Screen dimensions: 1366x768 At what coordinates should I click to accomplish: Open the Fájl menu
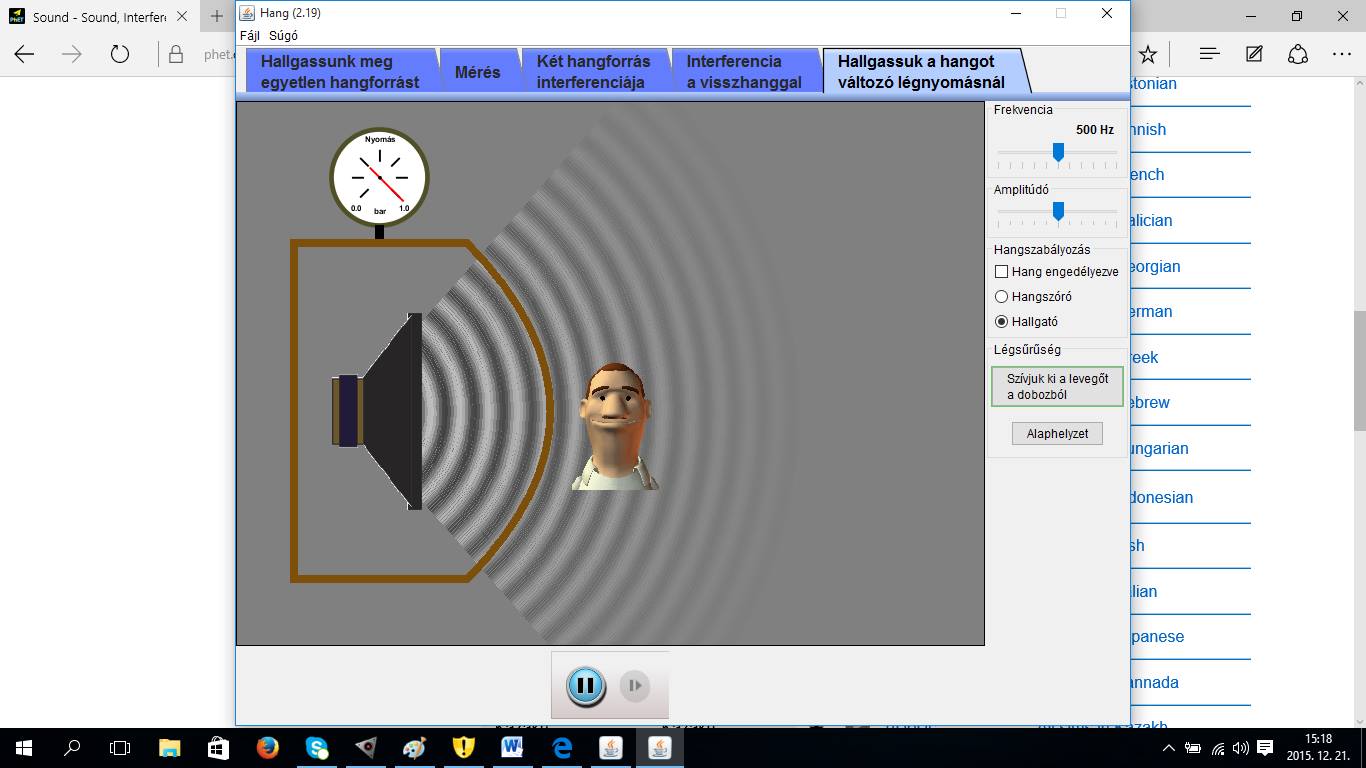point(250,36)
